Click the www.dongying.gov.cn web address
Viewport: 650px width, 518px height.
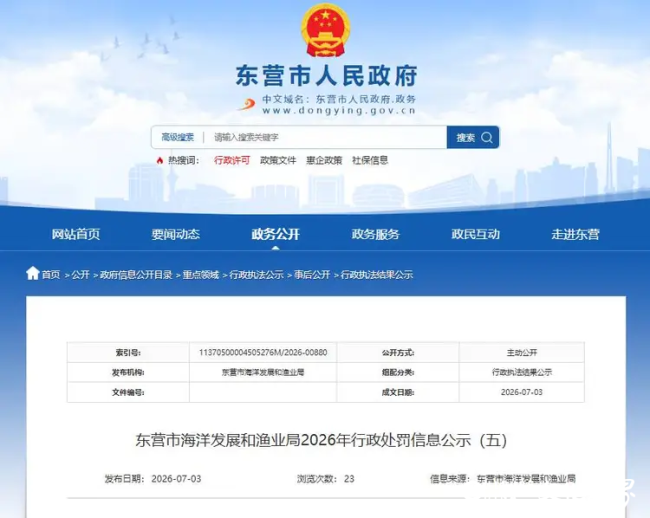coord(339,111)
